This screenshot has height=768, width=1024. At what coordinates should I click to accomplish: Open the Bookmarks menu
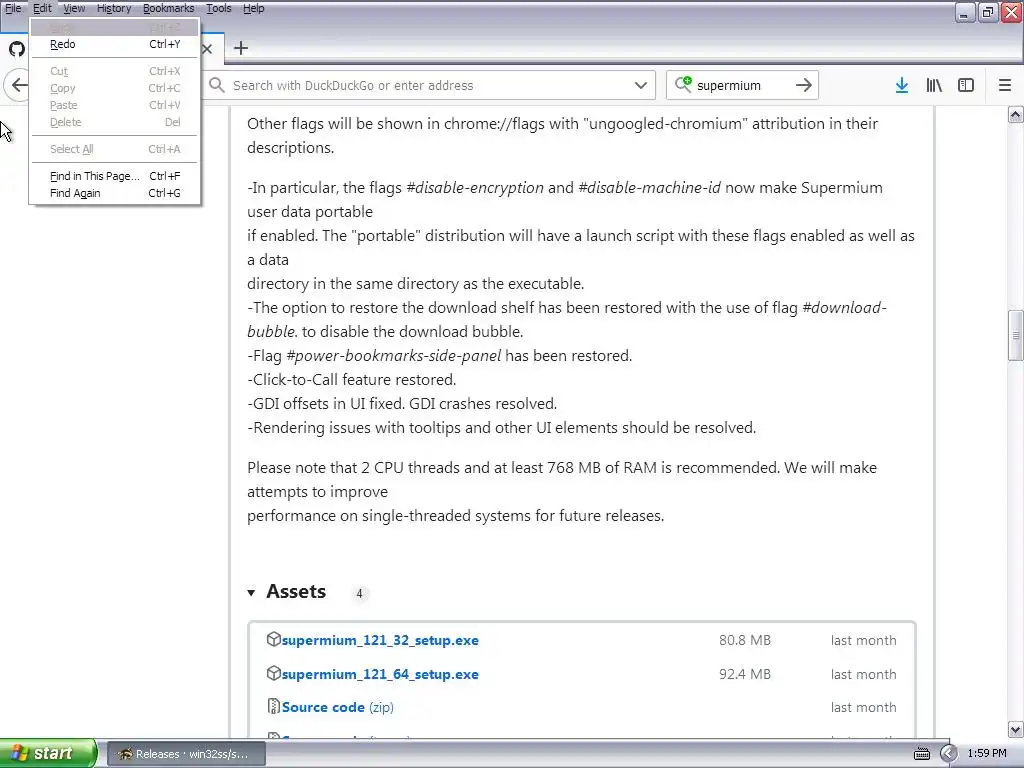[x=168, y=8]
